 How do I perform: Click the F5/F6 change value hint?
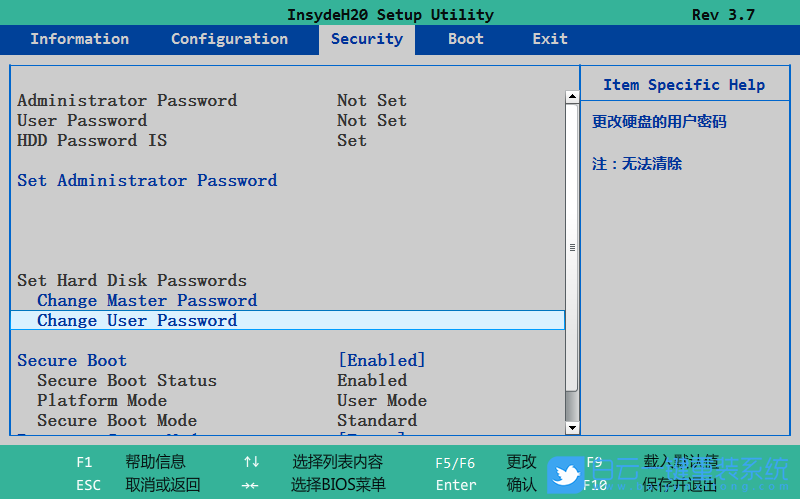[x=455, y=462]
